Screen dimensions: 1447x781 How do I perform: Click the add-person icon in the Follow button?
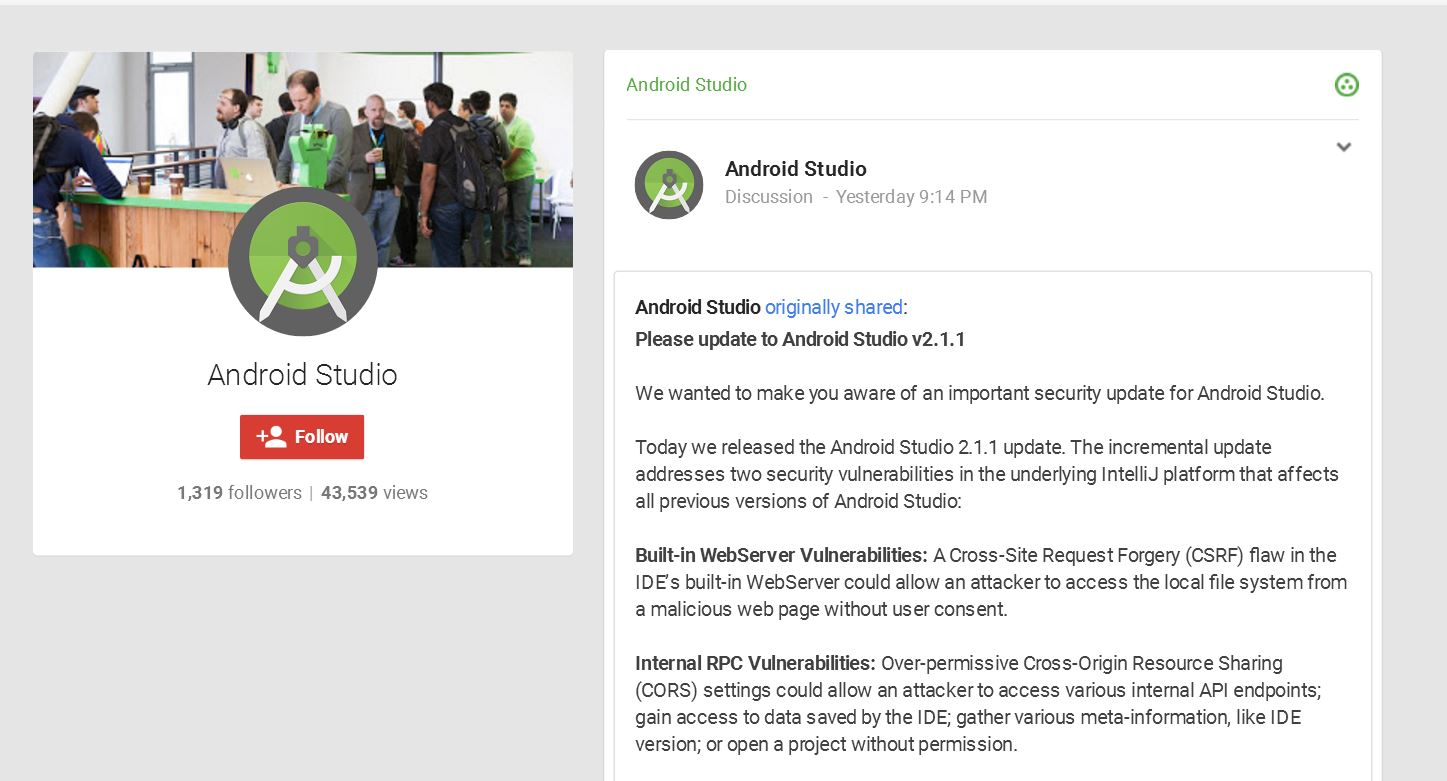271,437
